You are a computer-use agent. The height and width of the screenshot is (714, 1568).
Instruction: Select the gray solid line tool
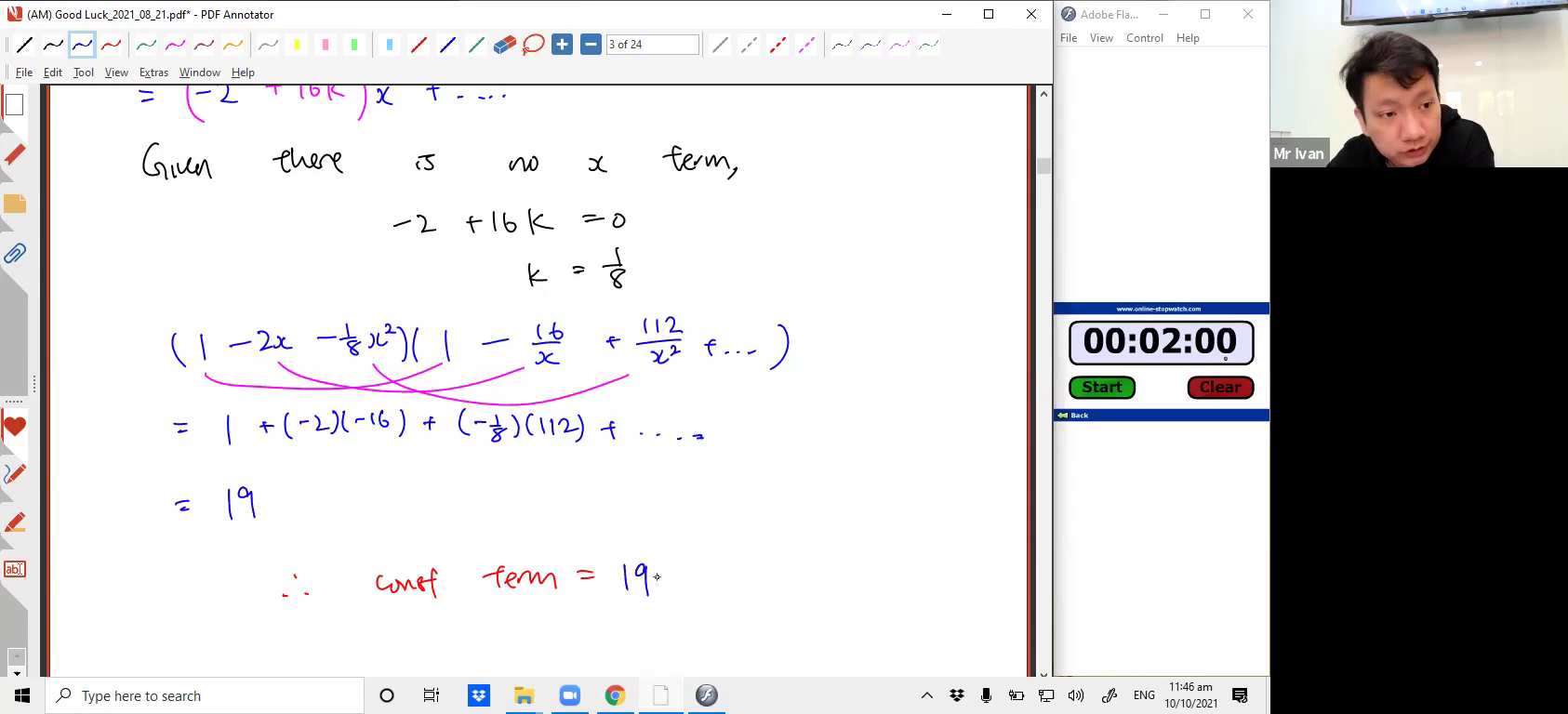(720, 45)
